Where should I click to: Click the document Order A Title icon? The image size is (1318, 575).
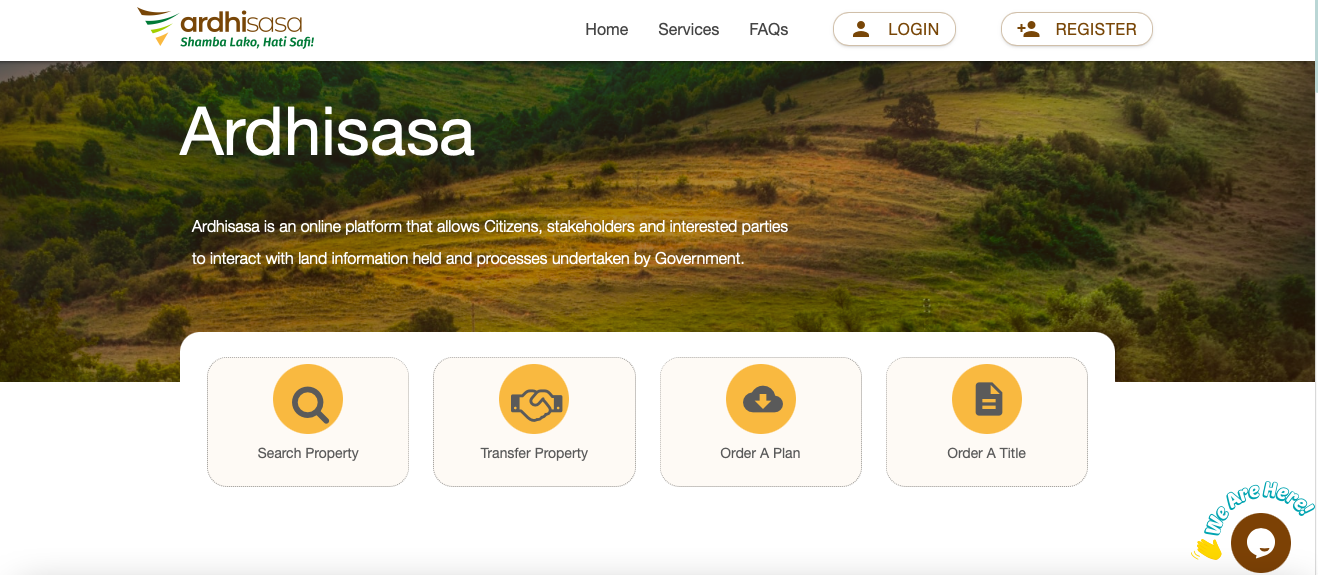coord(987,400)
